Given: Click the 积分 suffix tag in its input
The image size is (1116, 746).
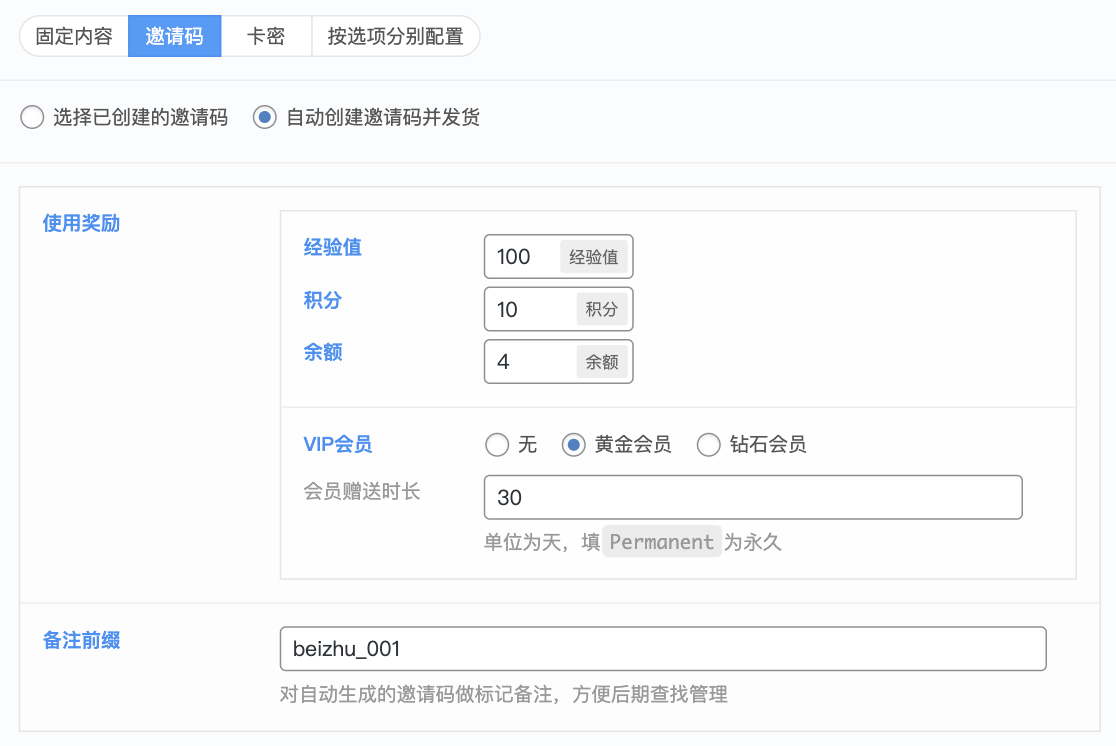Looking at the screenshot, I should pos(601,309).
